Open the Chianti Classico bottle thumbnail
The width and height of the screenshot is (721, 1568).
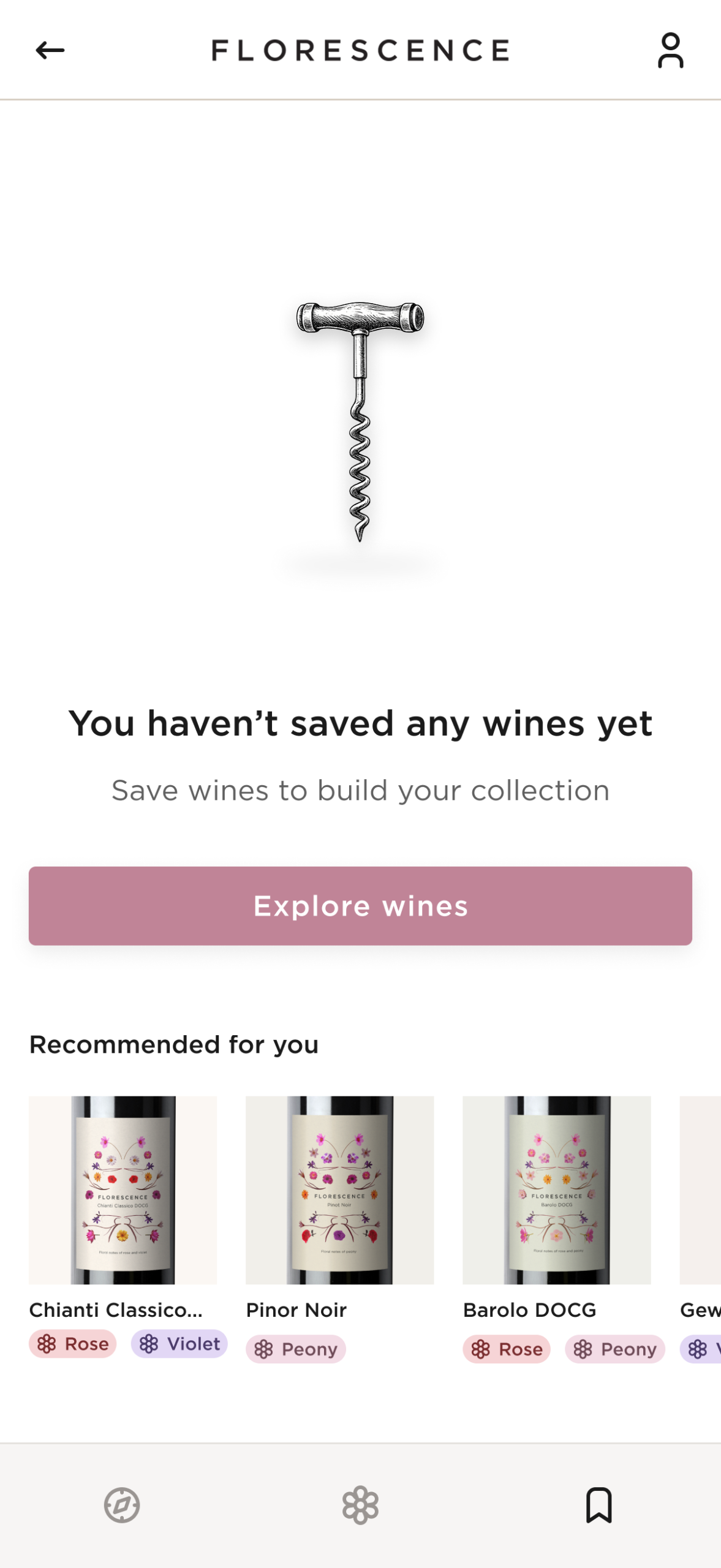123,1189
